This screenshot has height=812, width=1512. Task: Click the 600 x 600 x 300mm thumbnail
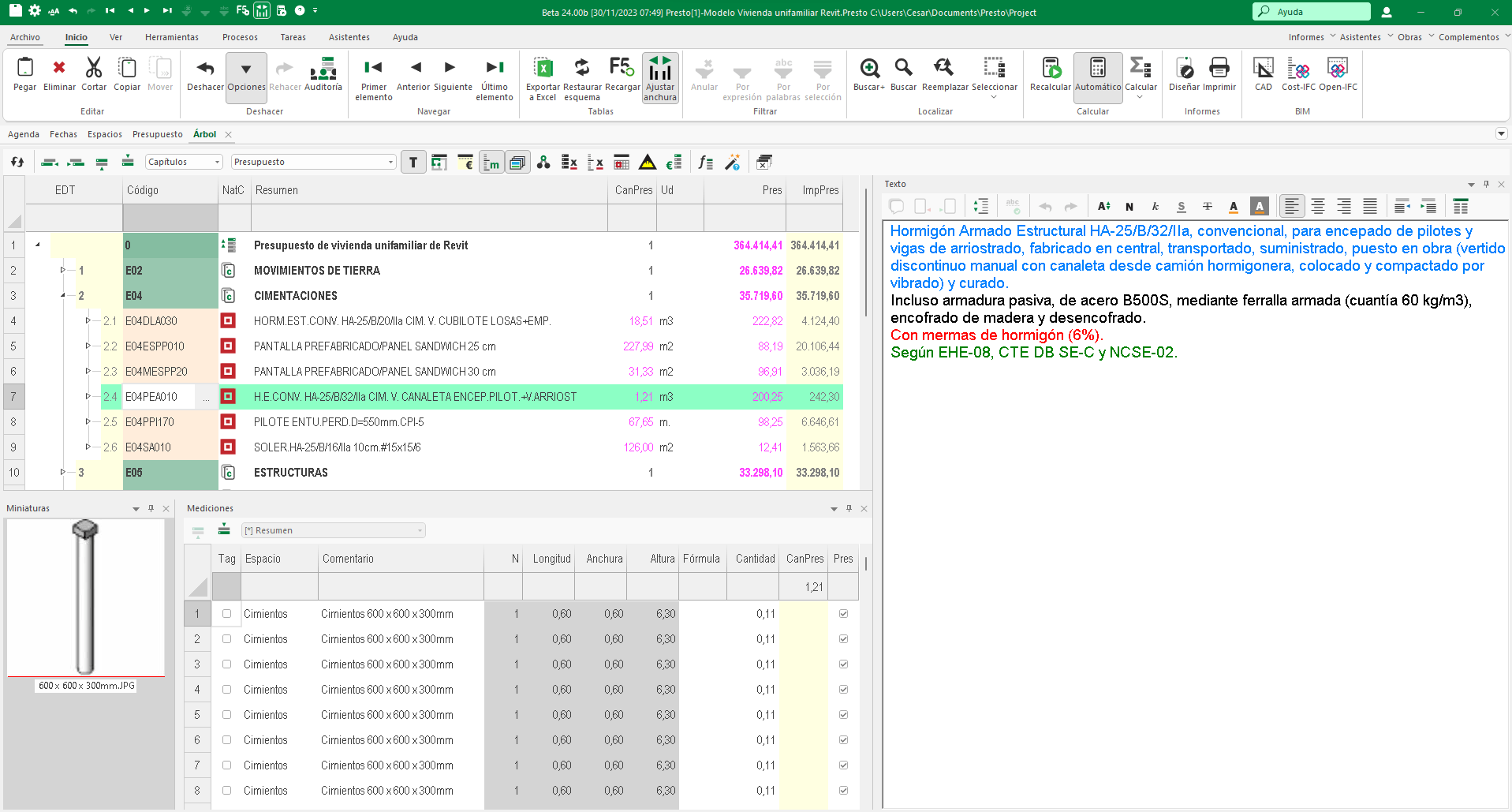point(85,597)
